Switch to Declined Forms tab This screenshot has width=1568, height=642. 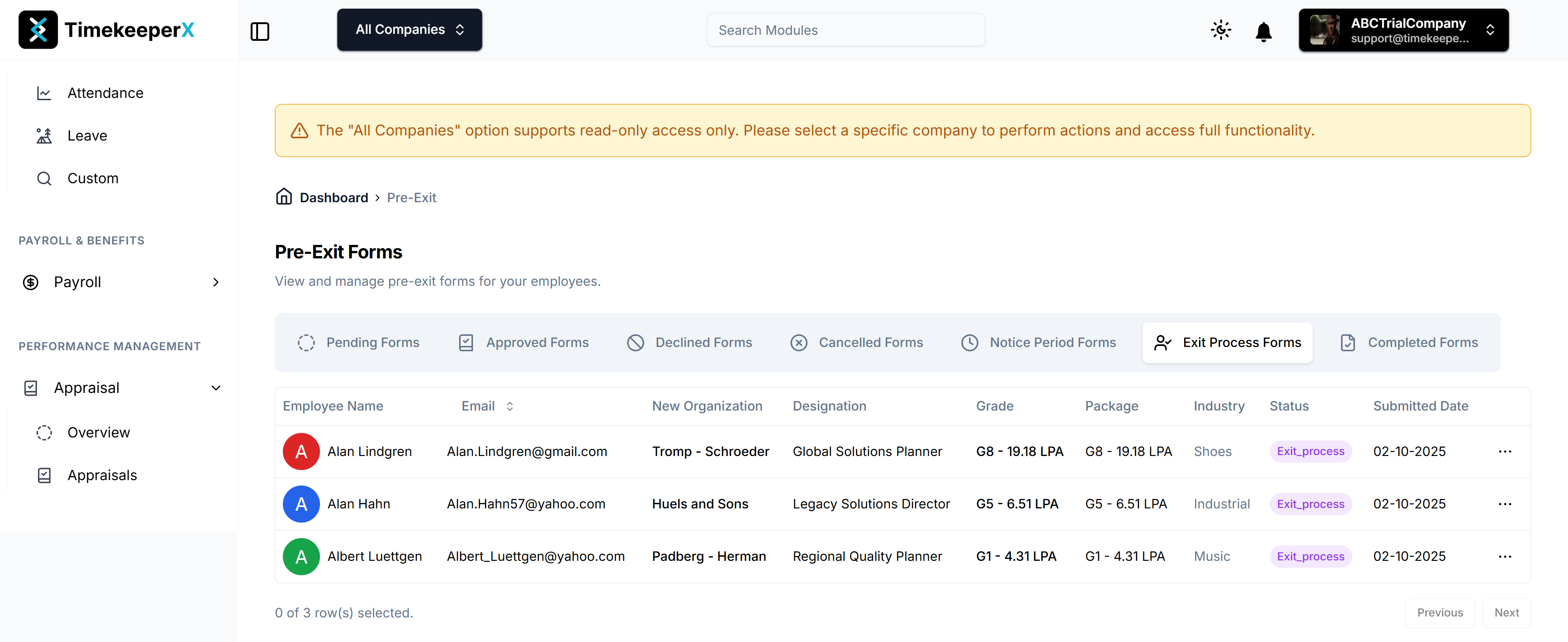690,343
